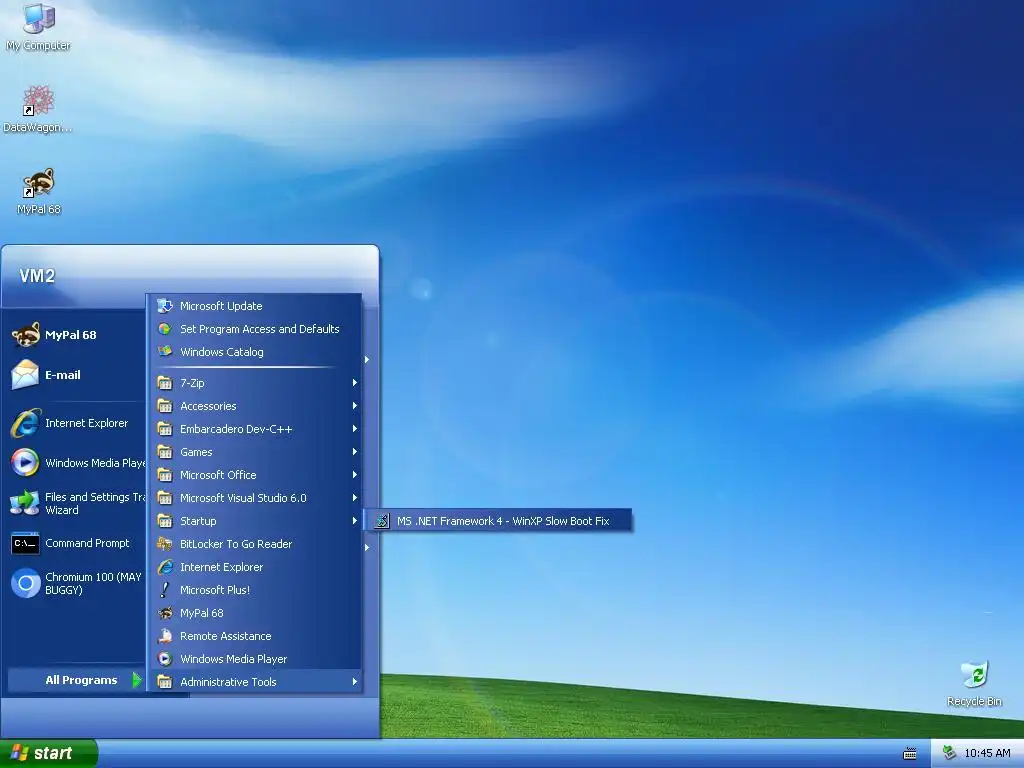Launch MS .NET Framework 4 - WinXP Slow Boot Fix
Screen dimensions: 1024x768
pyautogui.click(x=500, y=520)
